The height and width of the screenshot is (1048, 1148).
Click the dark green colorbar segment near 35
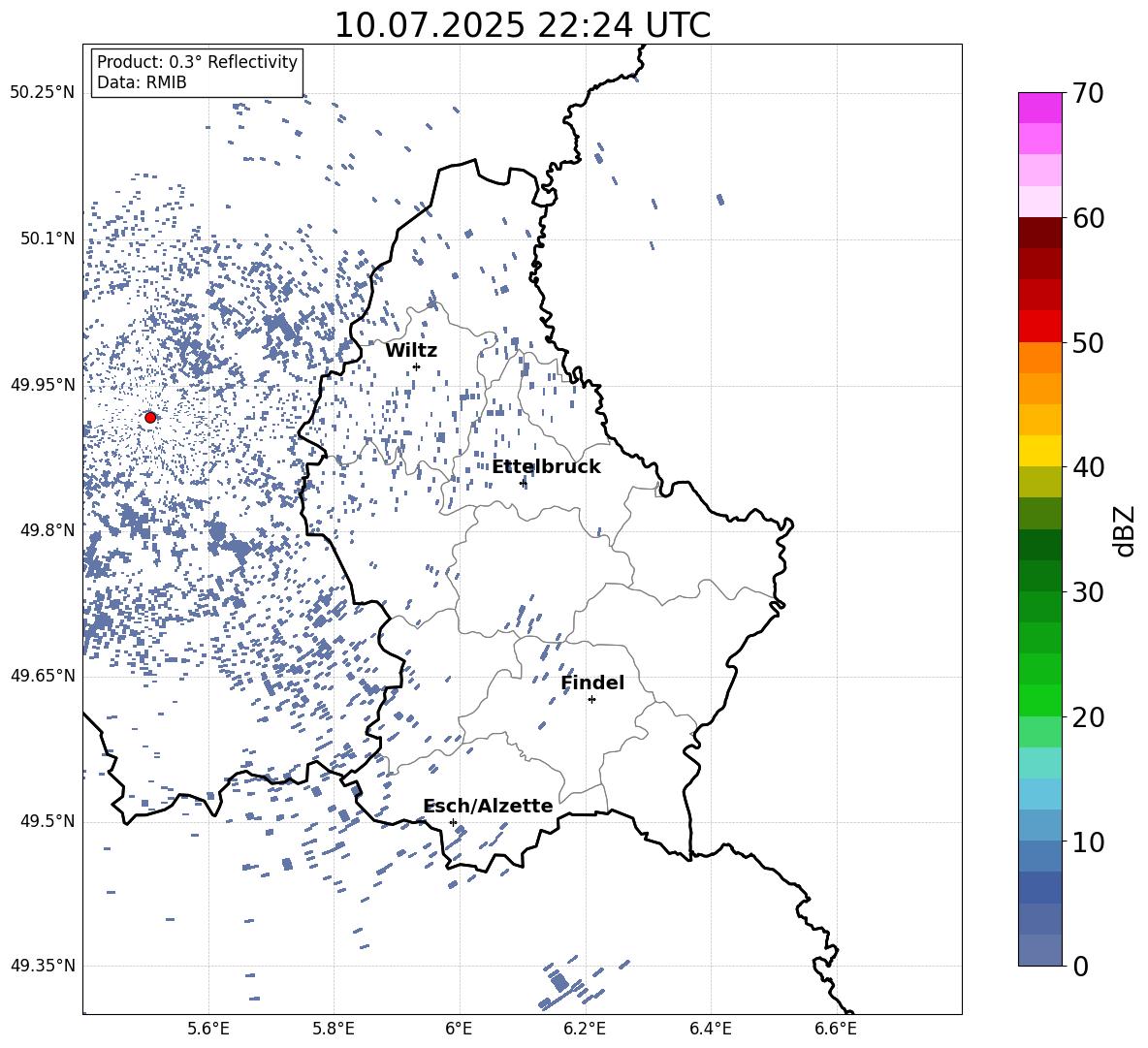1039,545
